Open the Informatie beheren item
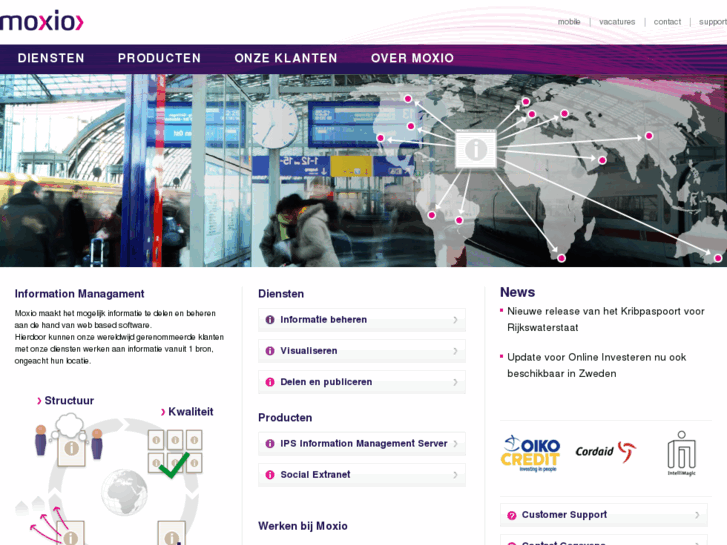Viewport: 727px width, 545px height. point(362,320)
